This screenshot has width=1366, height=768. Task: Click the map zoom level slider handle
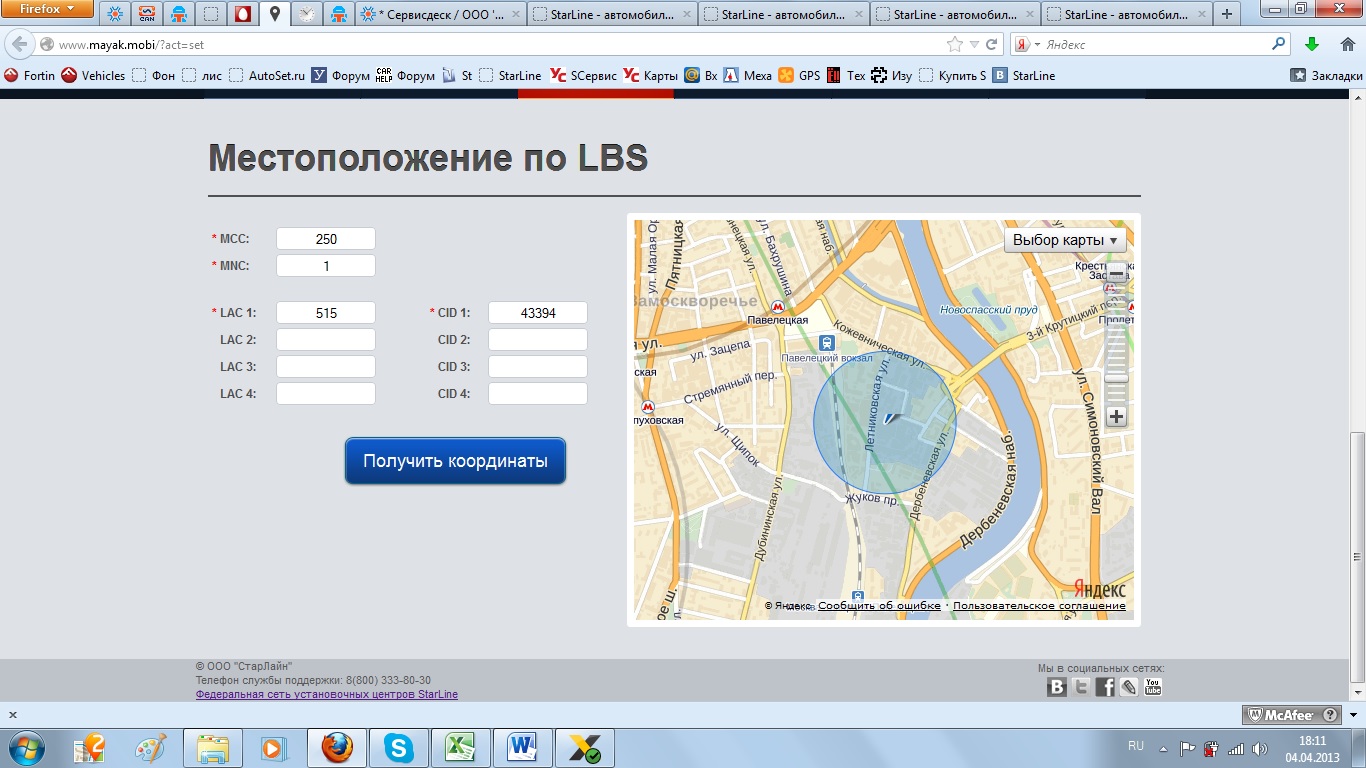[1117, 378]
